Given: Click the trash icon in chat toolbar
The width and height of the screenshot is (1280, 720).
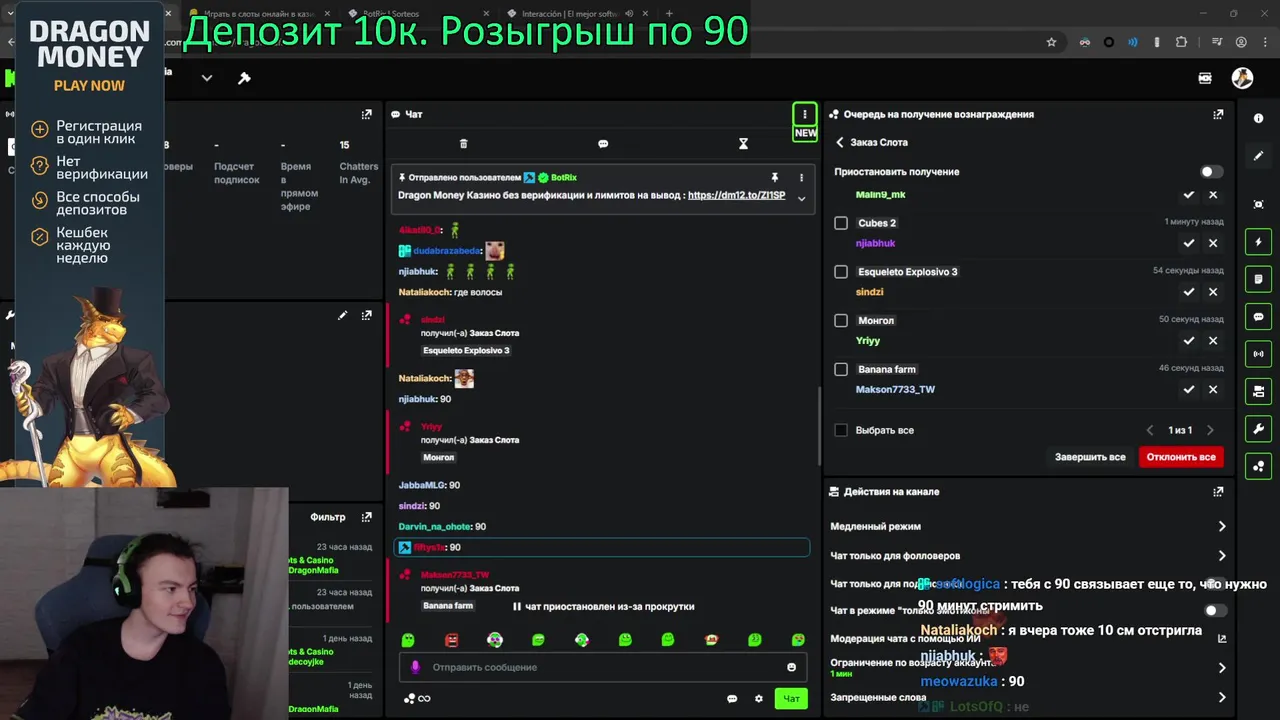Looking at the screenshot, I should pyautogui.click(x=463, y=144).
